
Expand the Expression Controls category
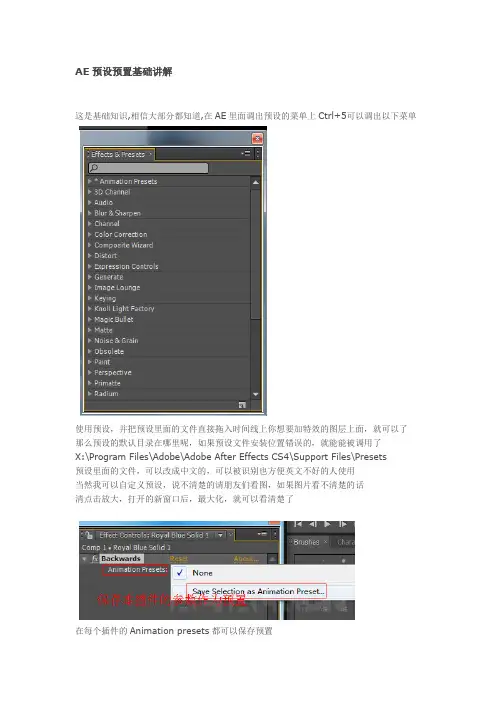coord(90,266)
